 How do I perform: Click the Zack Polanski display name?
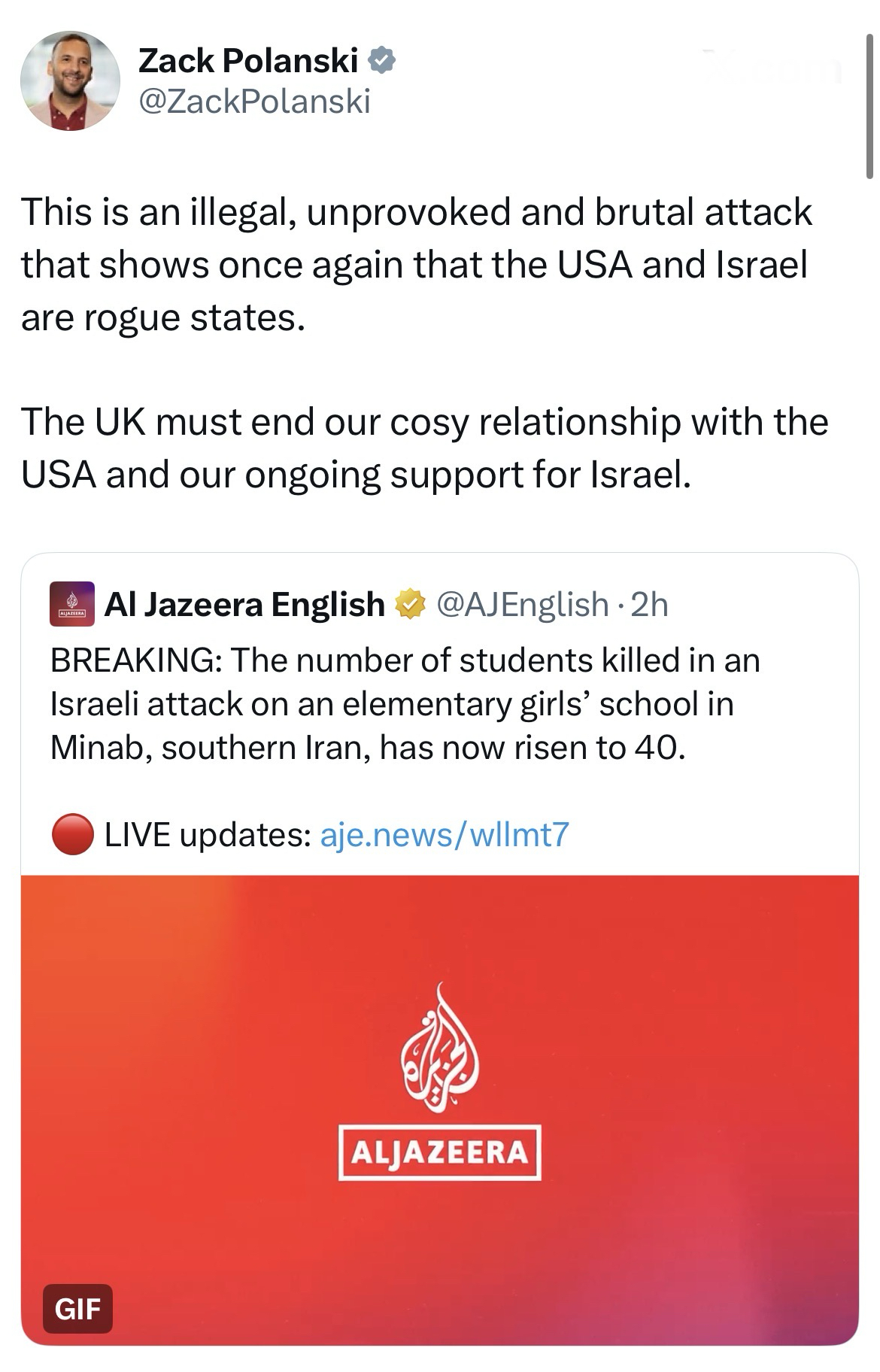[x=248, y=61]
